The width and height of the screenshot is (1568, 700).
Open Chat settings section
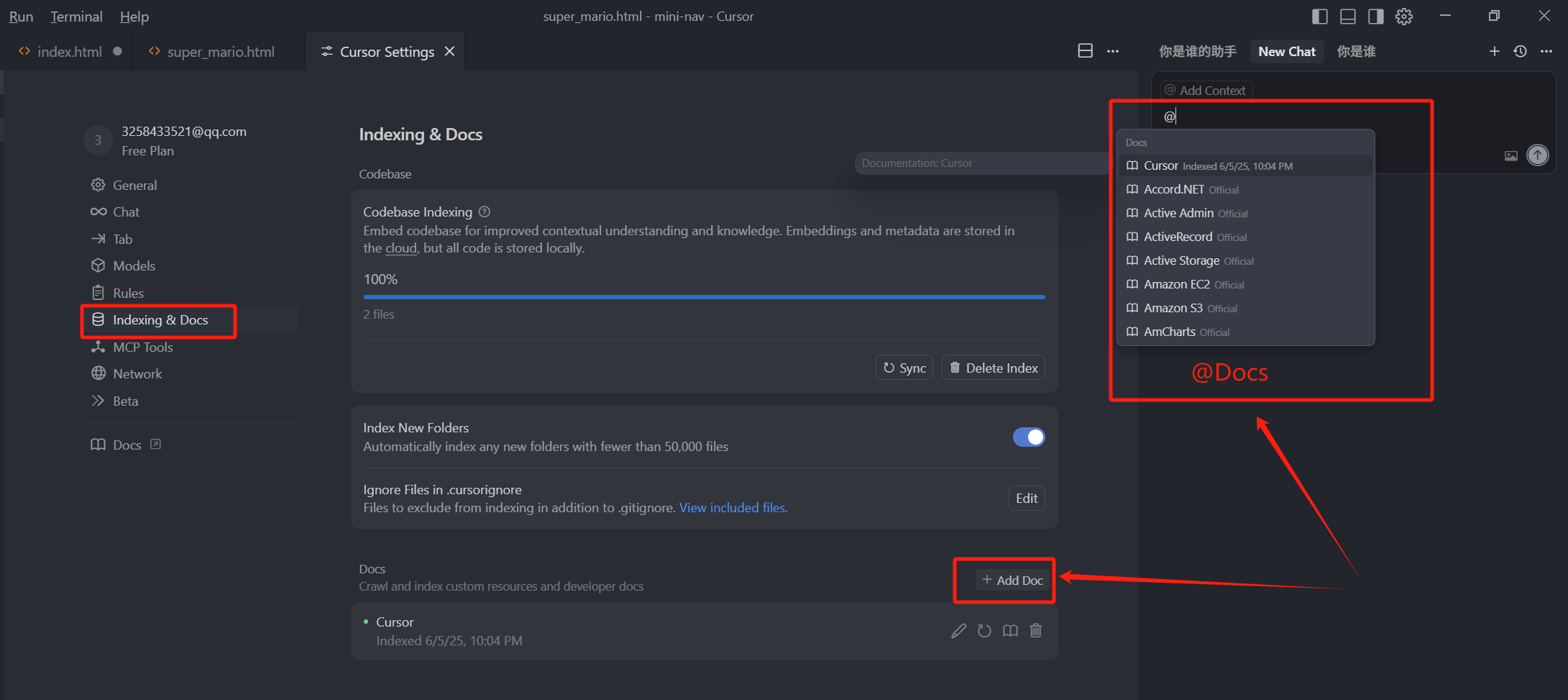[x=126, y=212]
